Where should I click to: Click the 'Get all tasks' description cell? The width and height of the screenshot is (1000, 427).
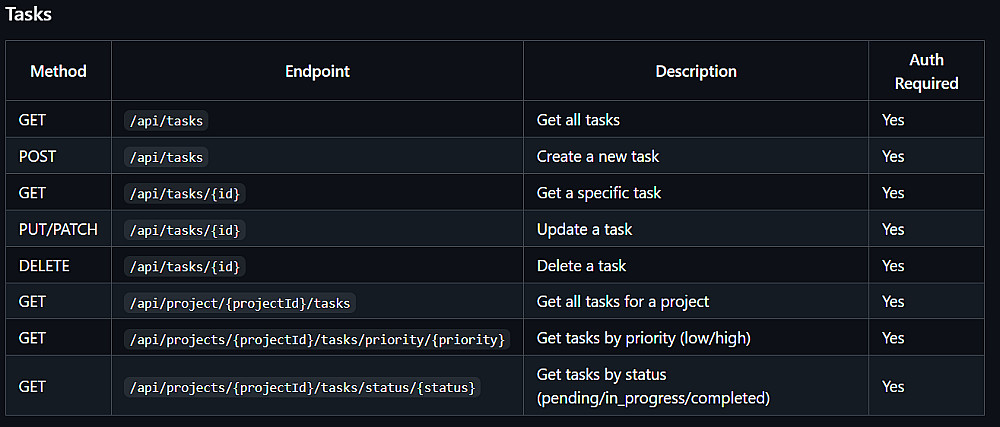pyautogui.click(x=578, y=120)
